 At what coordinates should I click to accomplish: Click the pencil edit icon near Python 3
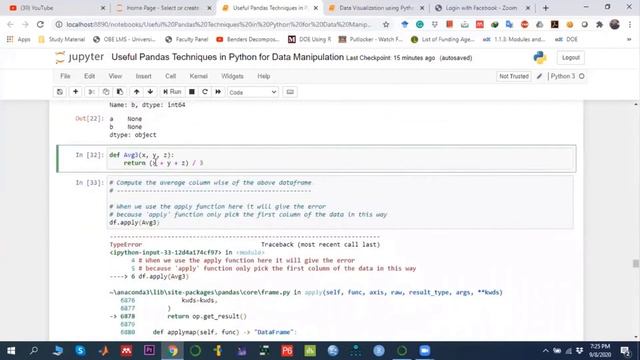pyautogui.click(x=540, y=76)
